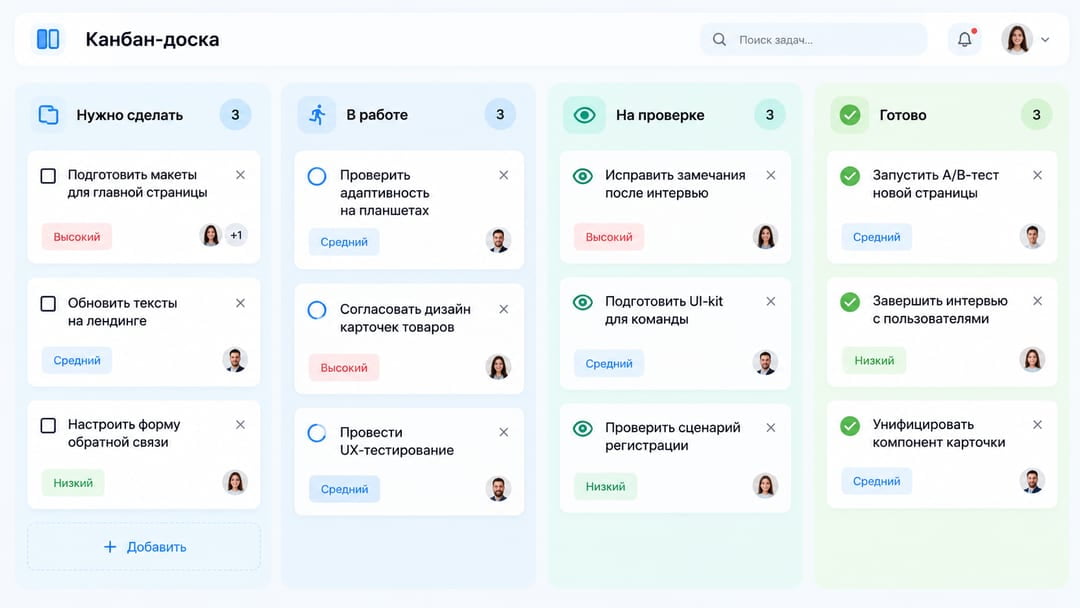
Task: Close the "Согласовать дизайн карточек товаров" card
Action: coord(503,309)
